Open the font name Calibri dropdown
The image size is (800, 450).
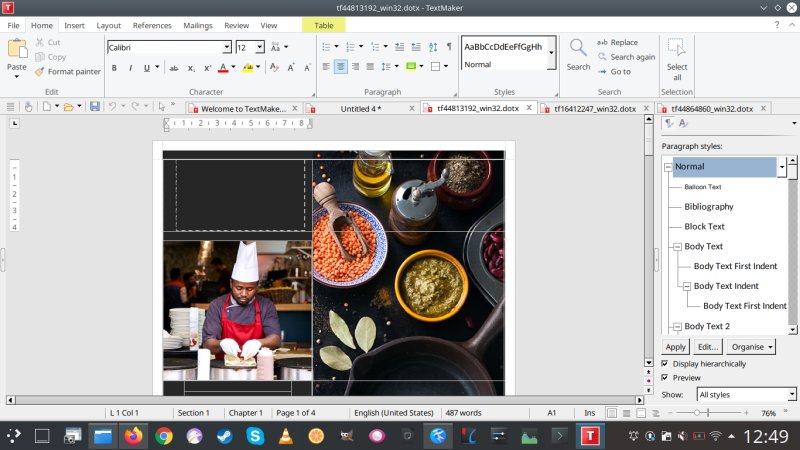pos(227,47)
